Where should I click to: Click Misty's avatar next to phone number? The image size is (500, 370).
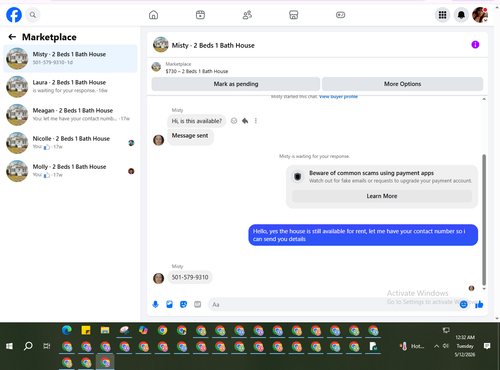(158, 278)
